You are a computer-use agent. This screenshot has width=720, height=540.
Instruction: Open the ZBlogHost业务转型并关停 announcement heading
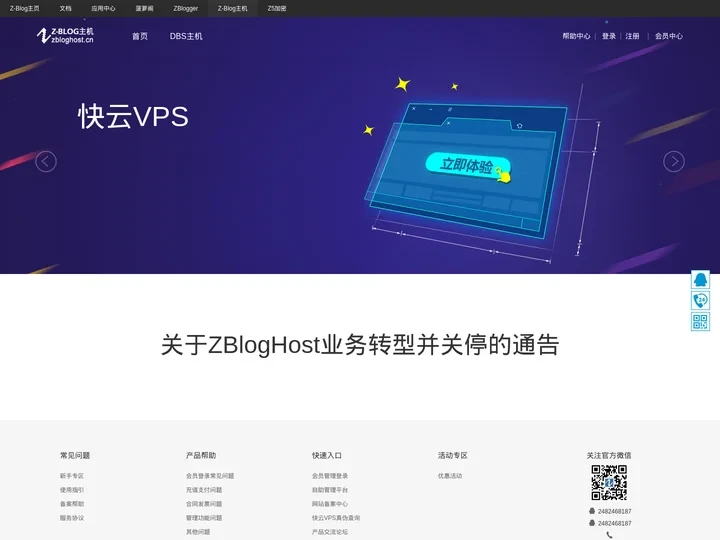360,345
